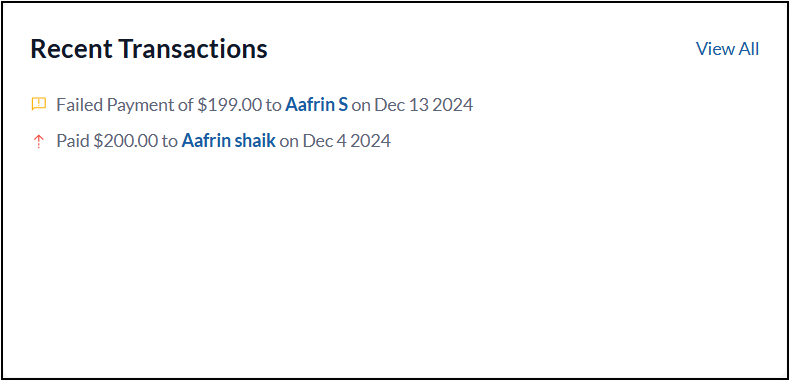The height and width of the screenshot is (381, 790).
Task: Click the Dec 13 2024 date text
Action: (x=424, y=105)
